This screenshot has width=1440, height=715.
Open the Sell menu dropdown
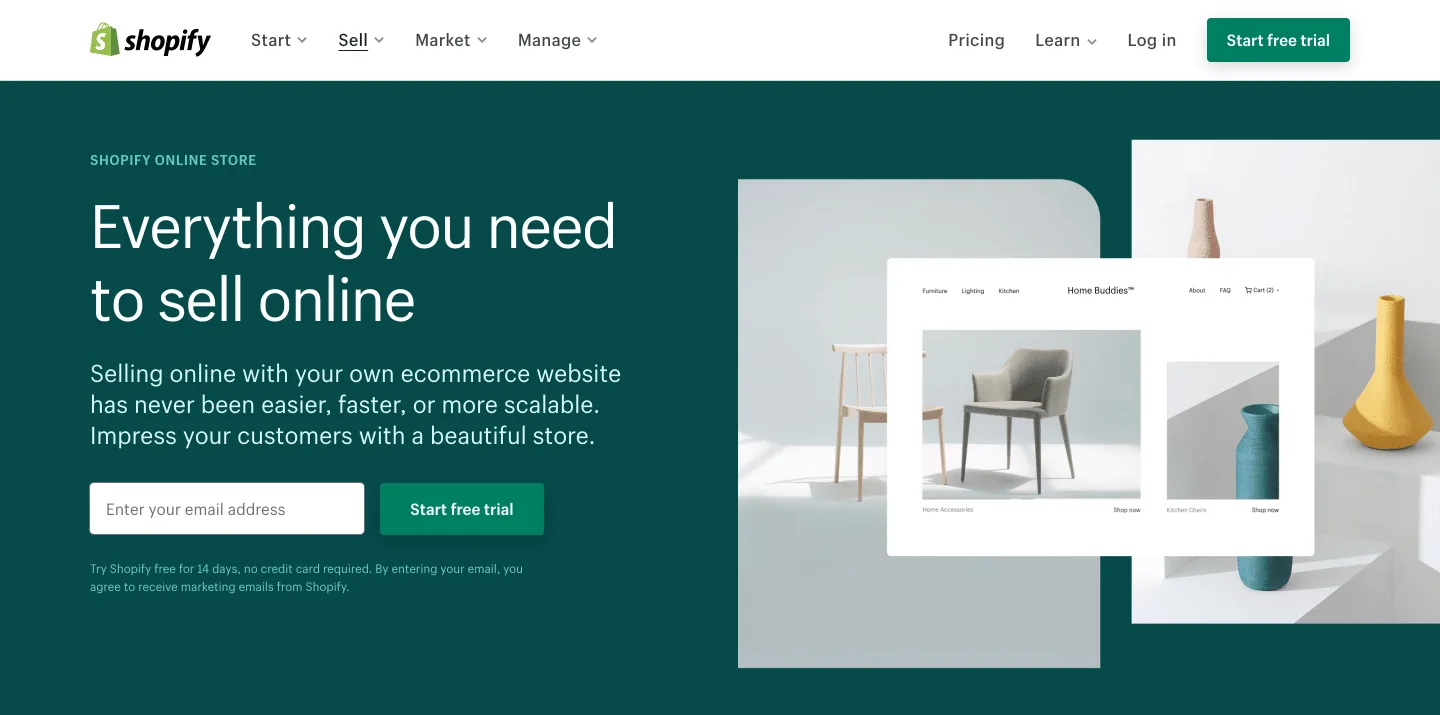361,40
